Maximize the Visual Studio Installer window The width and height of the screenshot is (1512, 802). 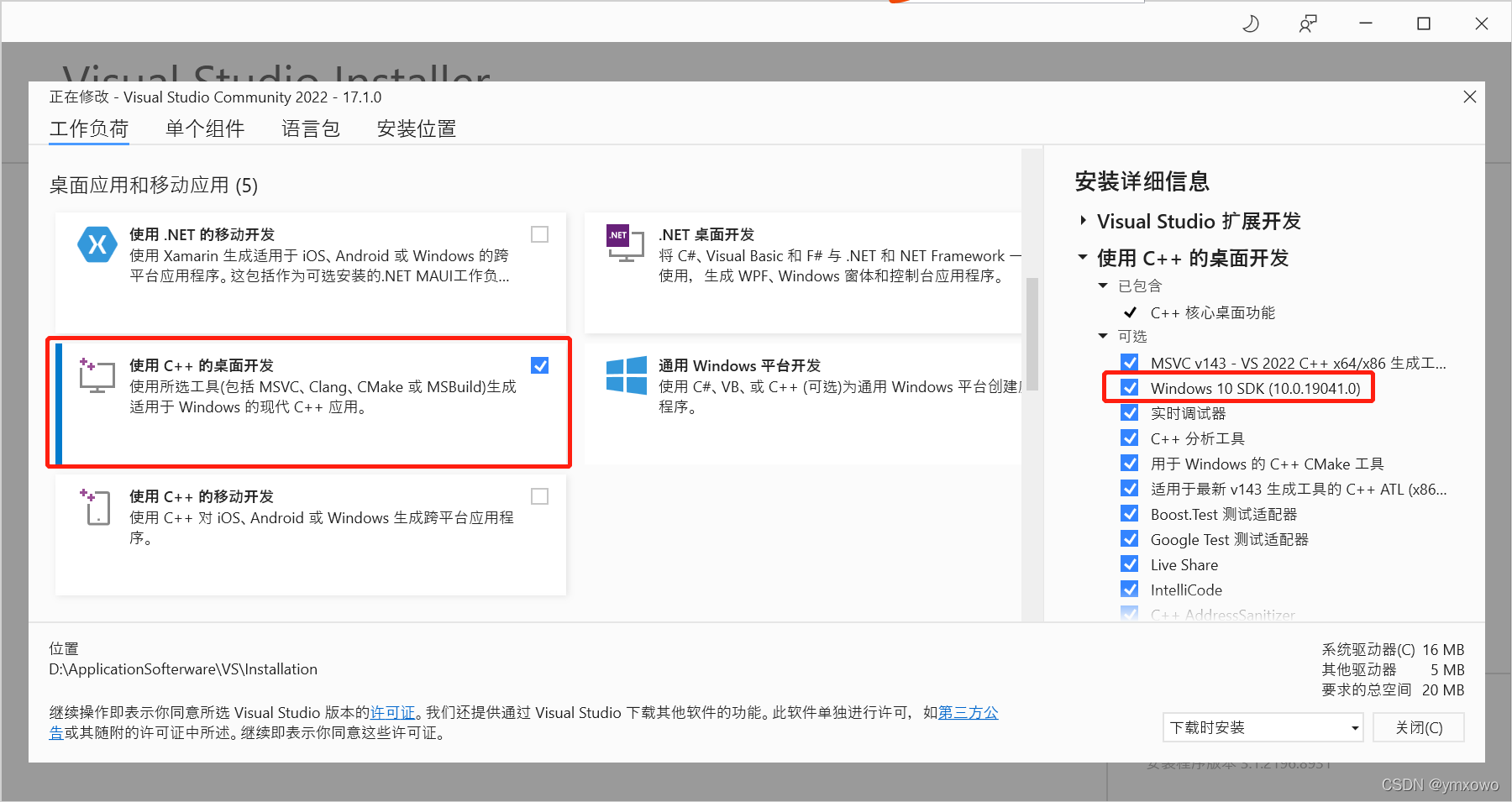point(1424,24)
